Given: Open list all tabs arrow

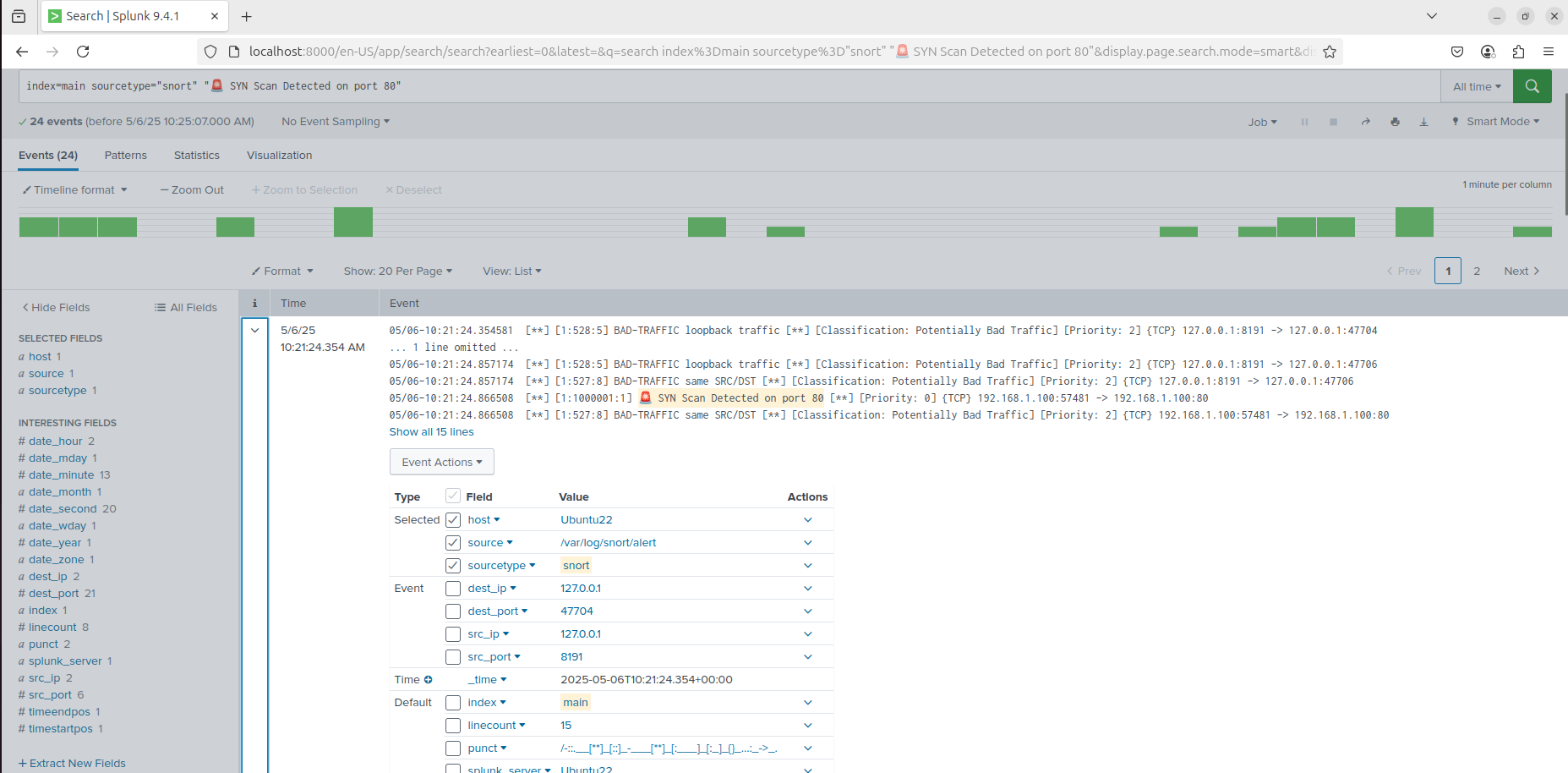Looking at the screenshot, I should click(x=1432, y=16).
